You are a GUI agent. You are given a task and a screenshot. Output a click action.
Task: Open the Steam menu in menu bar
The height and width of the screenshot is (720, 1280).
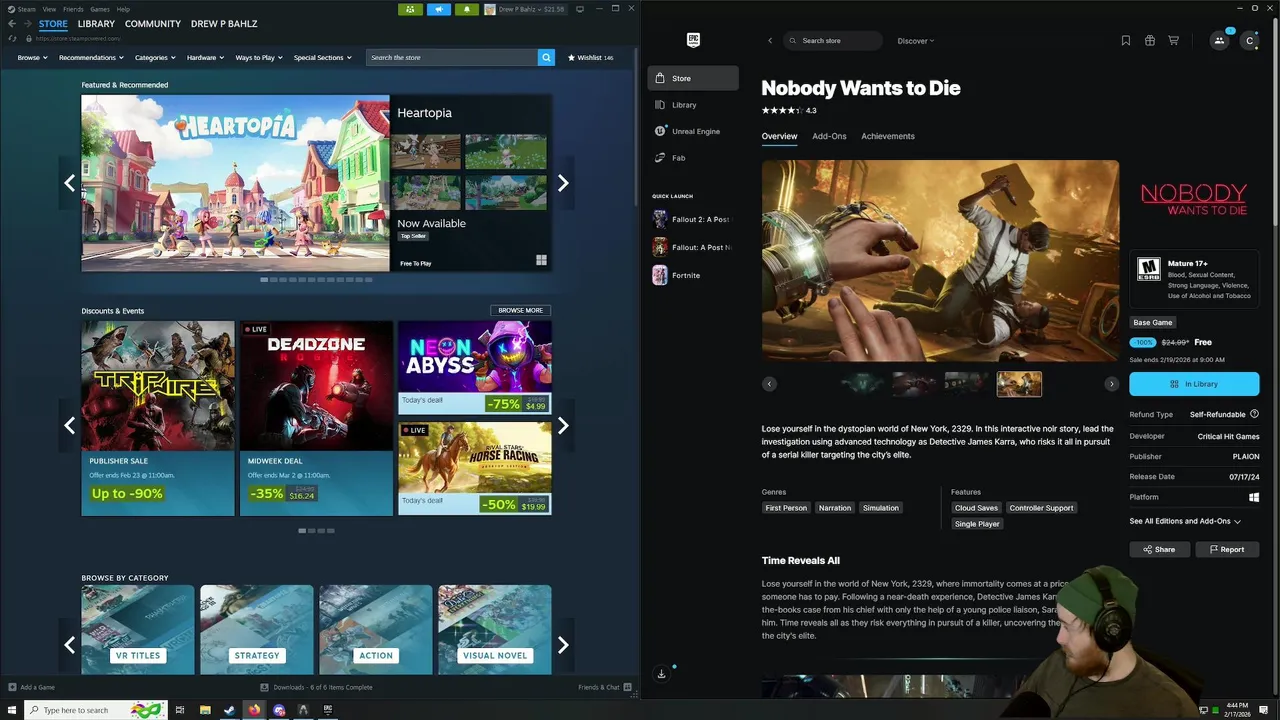coord(26,9)
